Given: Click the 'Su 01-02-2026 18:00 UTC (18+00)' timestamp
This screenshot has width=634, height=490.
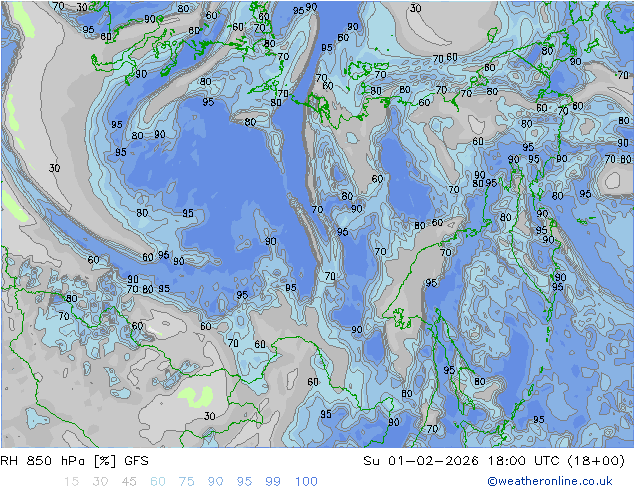Looking at the screenshot, I should [x=494, y=461].
